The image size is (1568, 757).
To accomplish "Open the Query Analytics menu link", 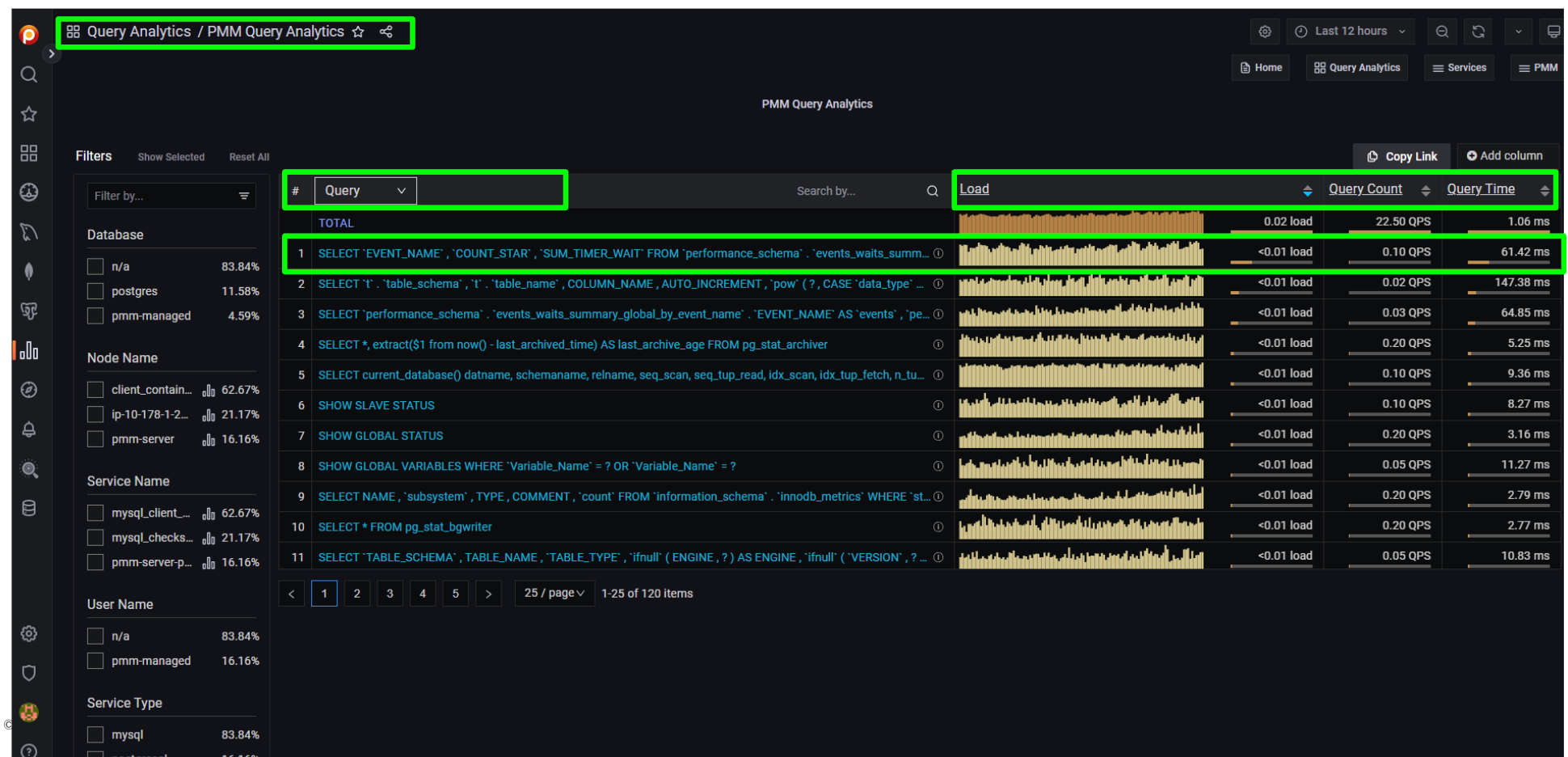I will coord(1357,68).
